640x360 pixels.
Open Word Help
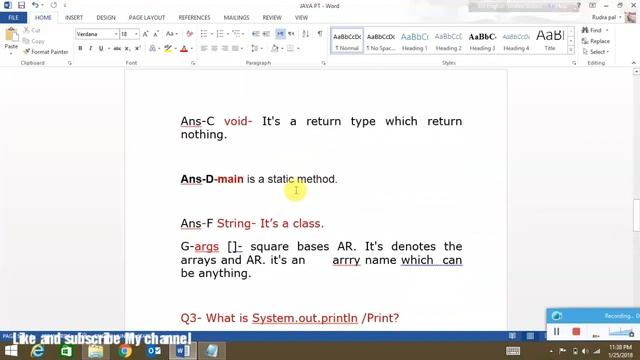[579, 5]
